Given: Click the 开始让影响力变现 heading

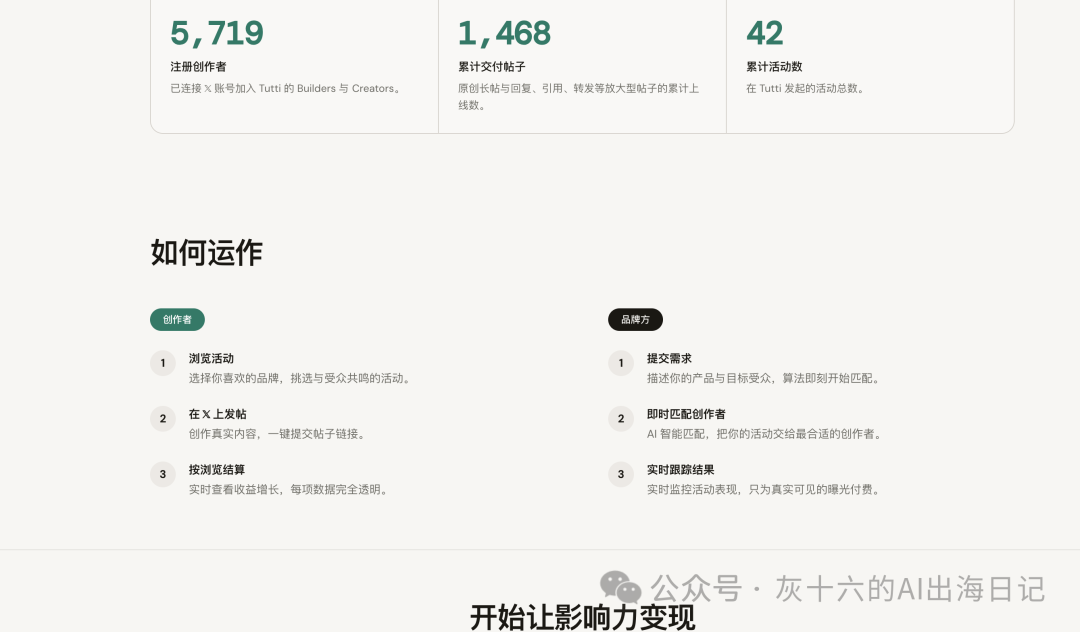Looking at the screenshot, I should pos(583,618).
